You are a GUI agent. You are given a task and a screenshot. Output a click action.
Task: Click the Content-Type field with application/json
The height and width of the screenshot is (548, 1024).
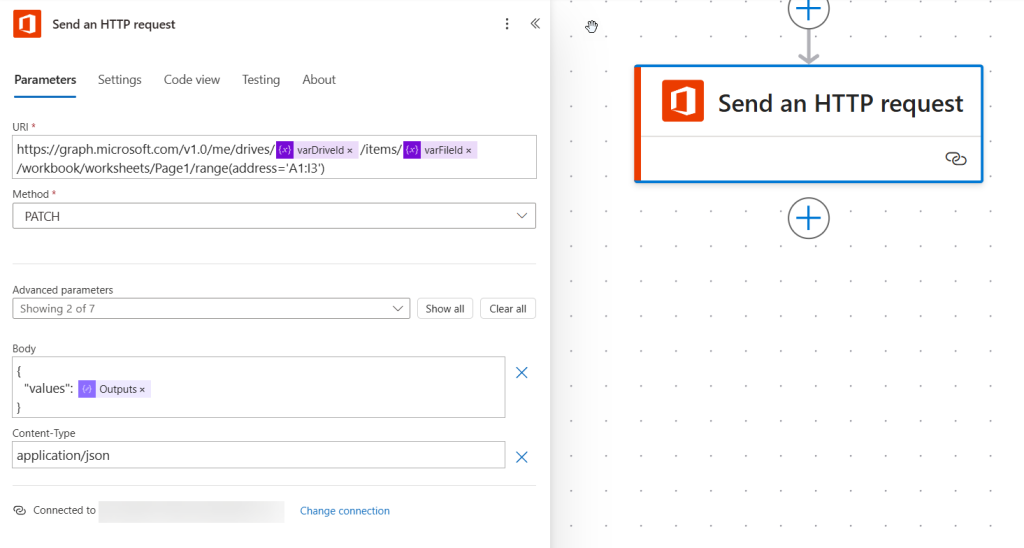259,455
